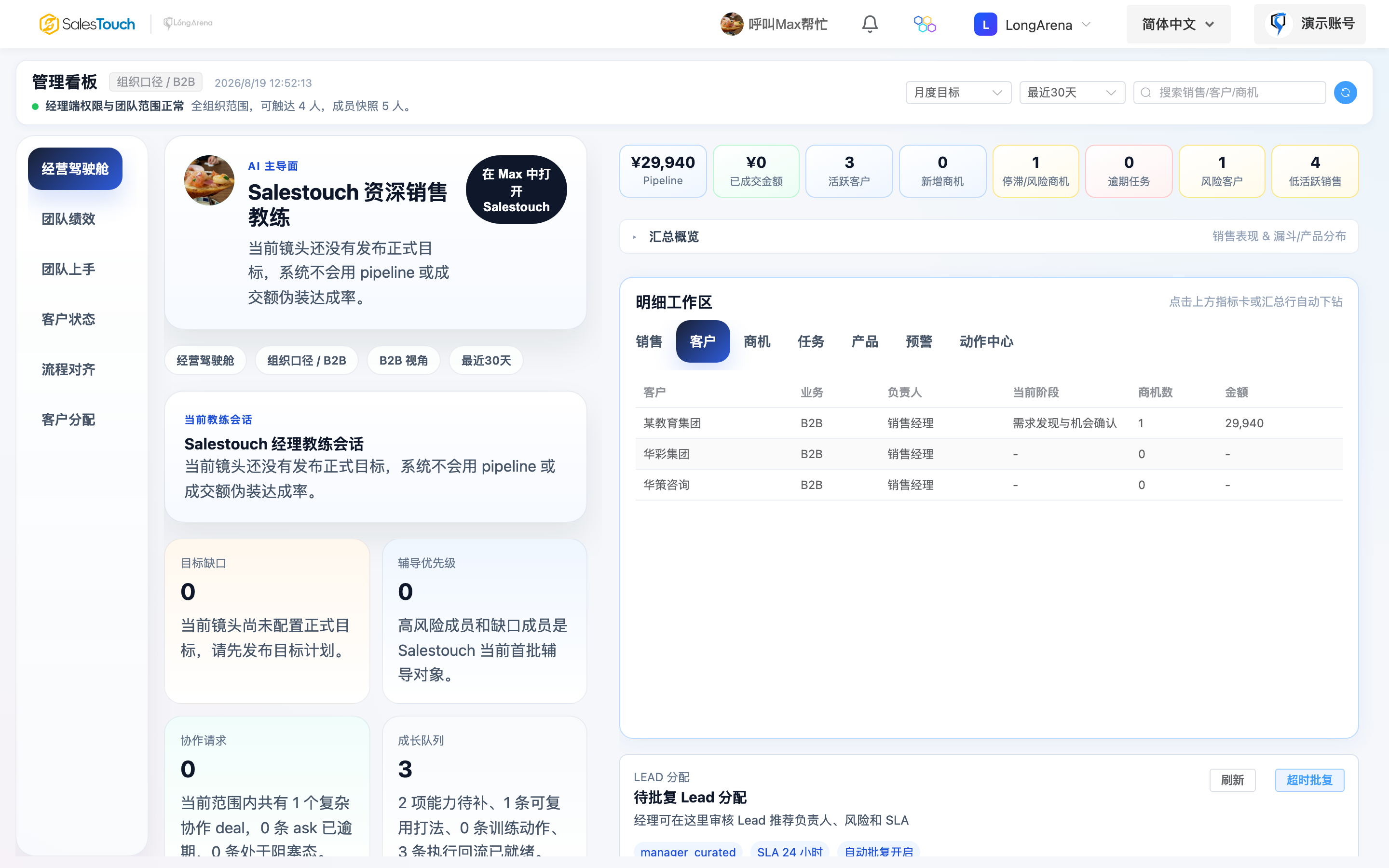Click the 刷新 button in Lead 分配
Image resolution: width=1389 pixels, height=868 pixels.
(1232, 780)
